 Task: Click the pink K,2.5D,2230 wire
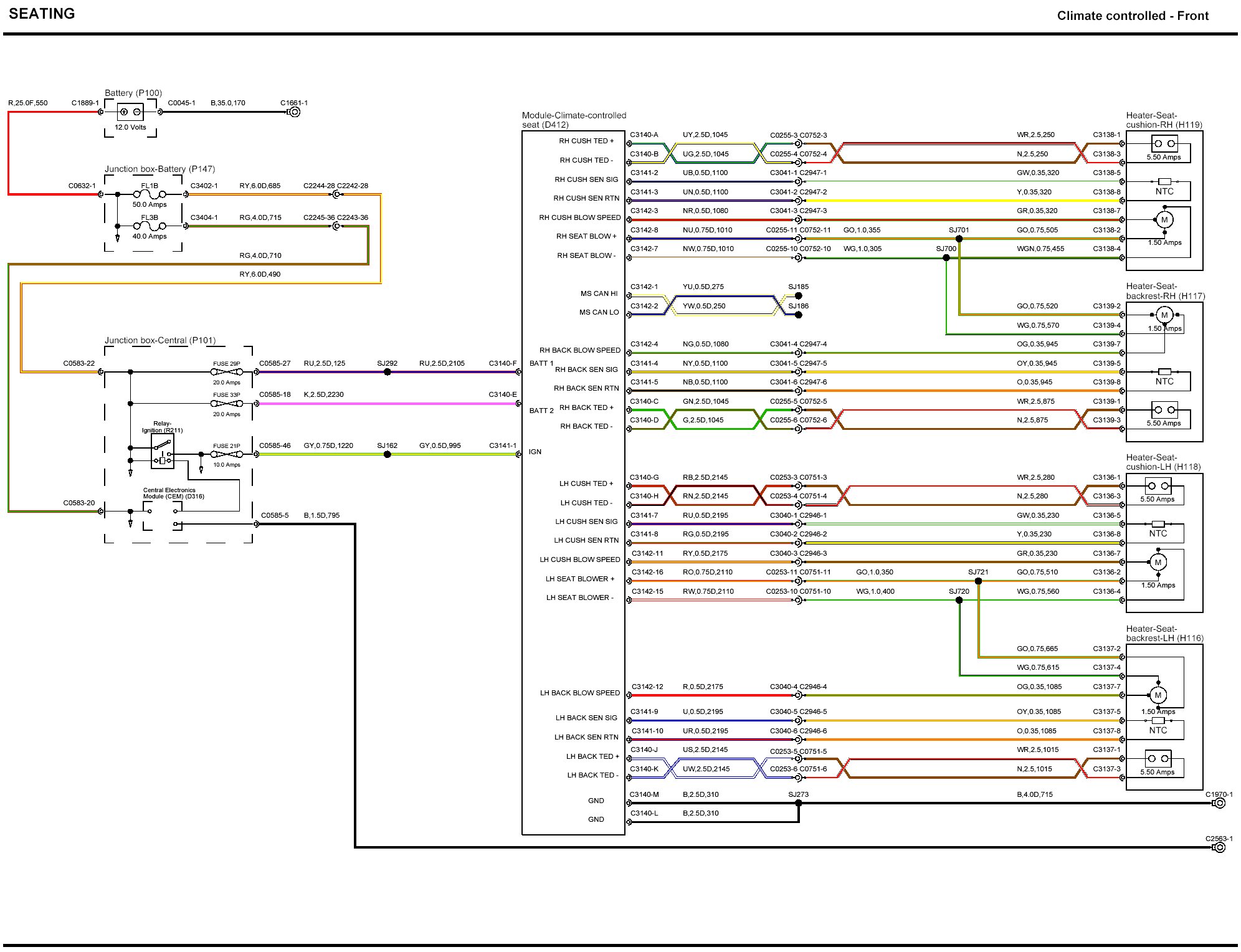[x=386, y=404]
